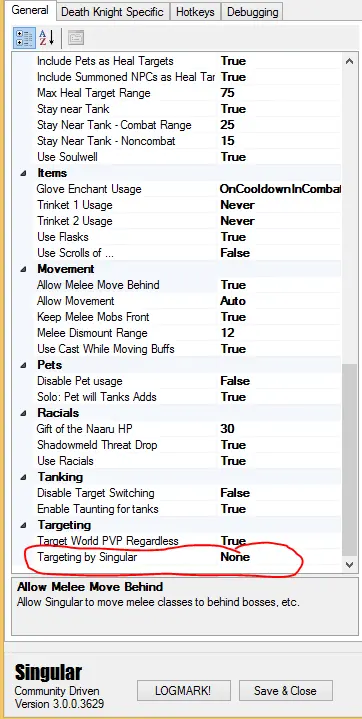Sort properties alphabetically with A-Z icon
This screenshot has height=719, width=362.
click(x=46, y=38)
